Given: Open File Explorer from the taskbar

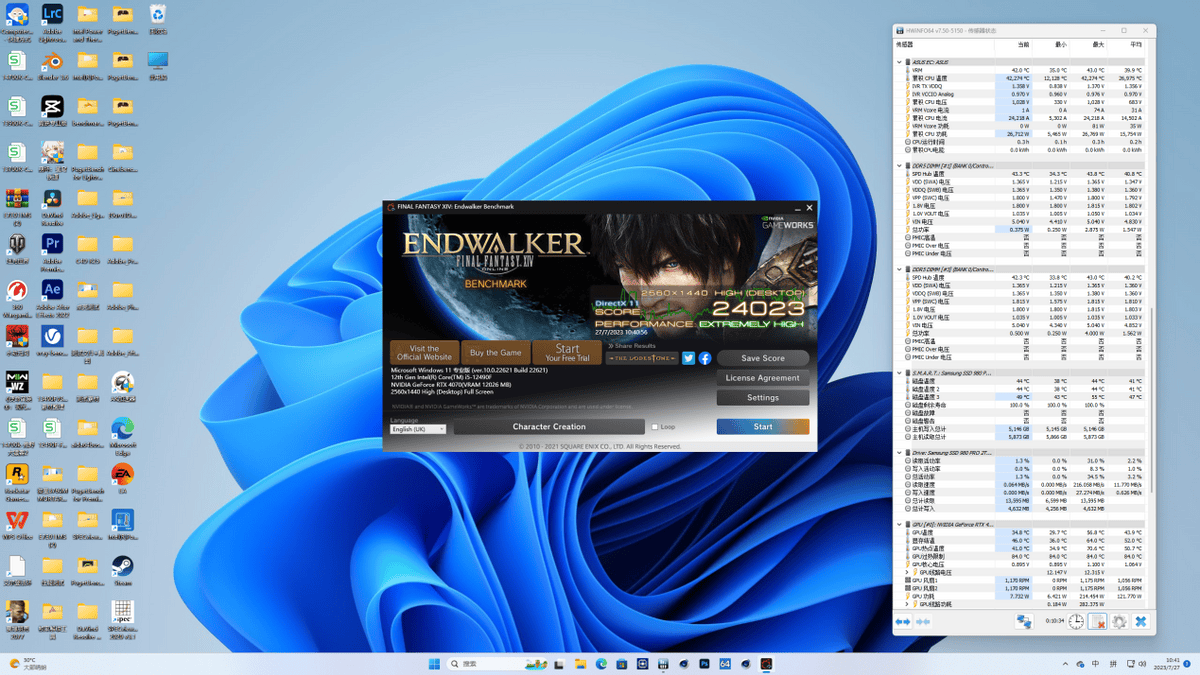Looking at the screenshot, I should [x=580, y=663].
